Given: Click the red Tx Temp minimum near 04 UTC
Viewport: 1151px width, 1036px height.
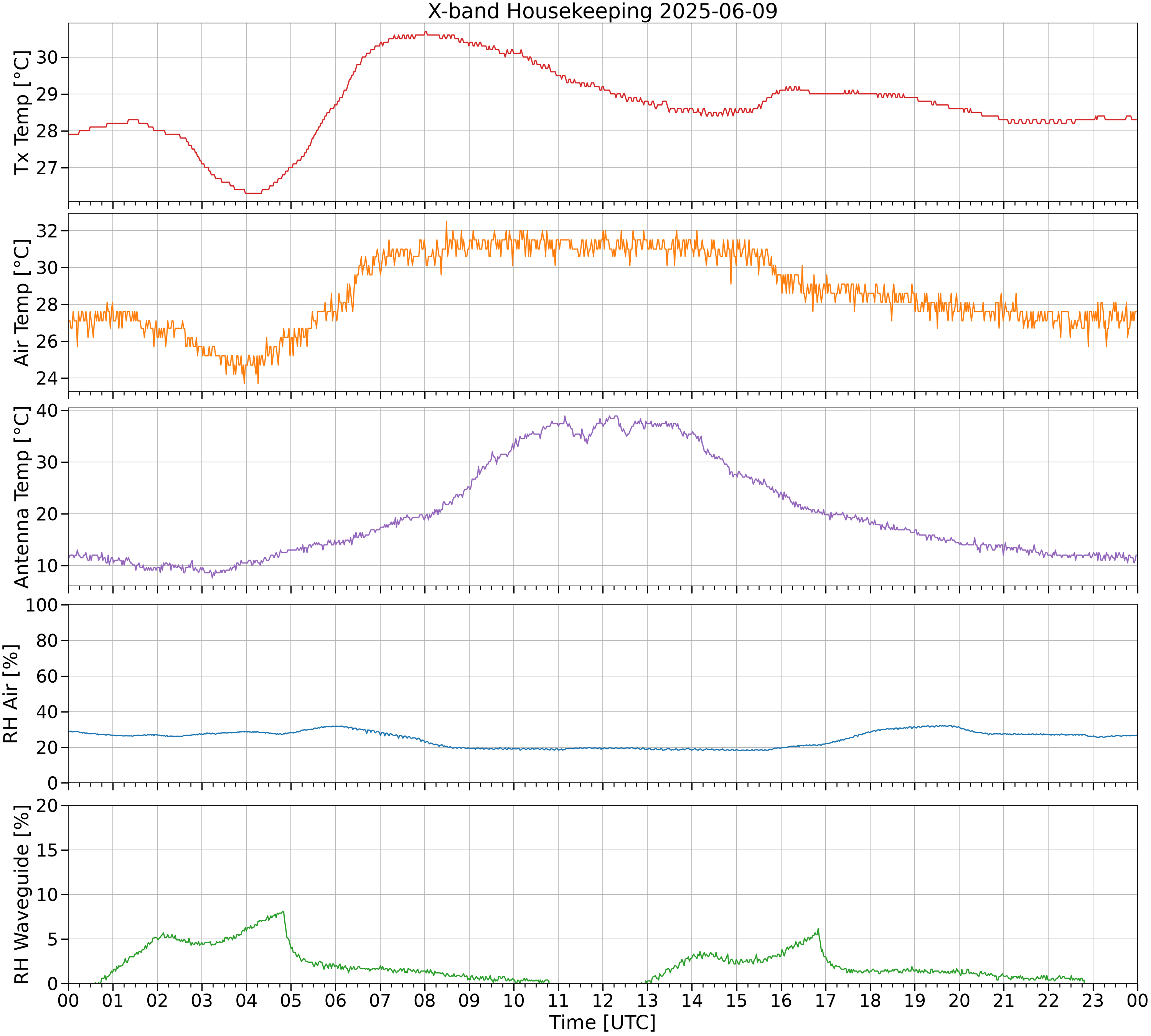Looking at the screenshot, I should (253, 193).
